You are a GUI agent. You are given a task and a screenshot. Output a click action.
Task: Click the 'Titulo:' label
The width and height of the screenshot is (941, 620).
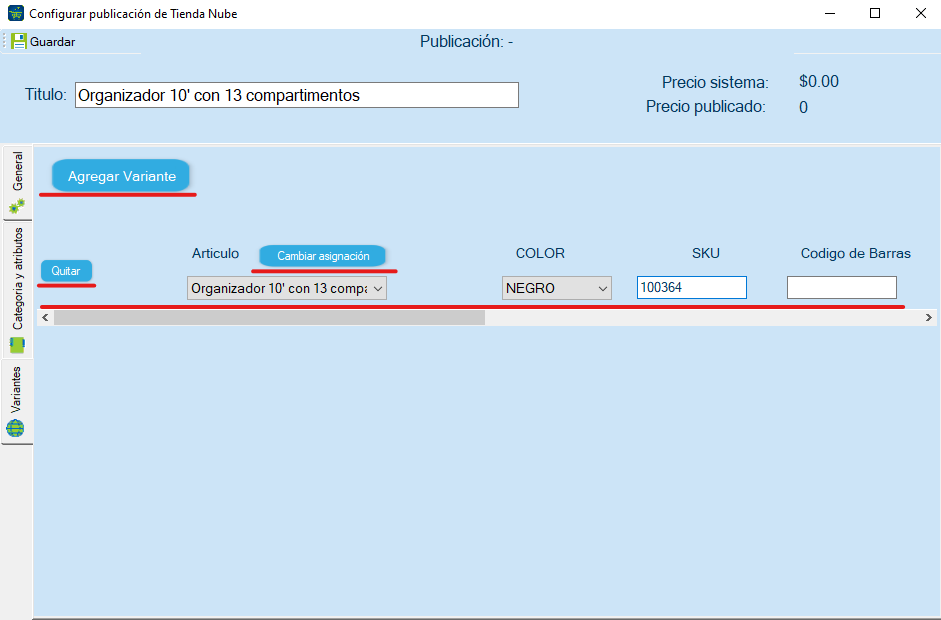tap(46, 95)
